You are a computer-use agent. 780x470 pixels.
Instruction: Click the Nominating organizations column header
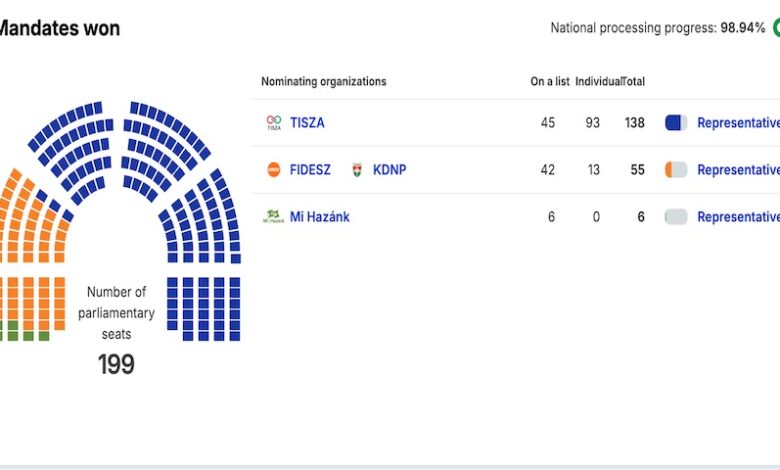(323, 82)
